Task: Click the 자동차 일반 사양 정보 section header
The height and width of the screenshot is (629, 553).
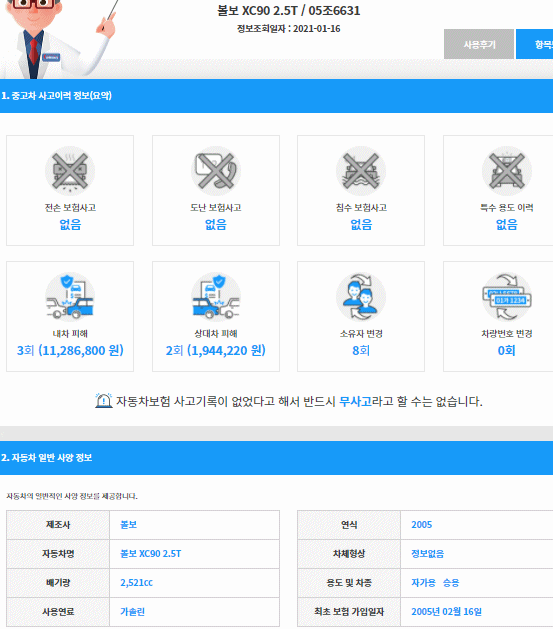Action: (276, 458)
